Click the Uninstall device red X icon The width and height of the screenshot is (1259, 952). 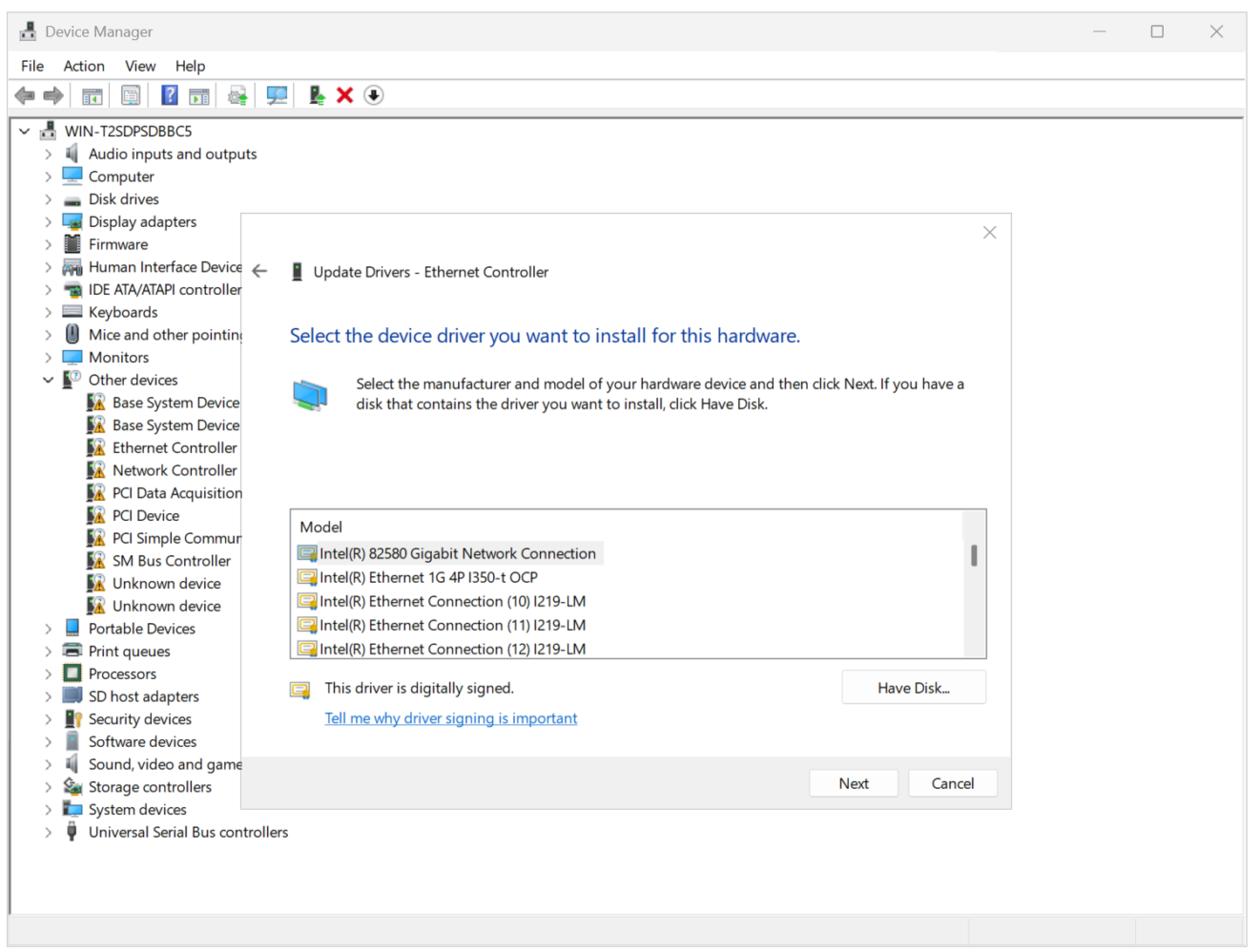pyautogui.click(x=344, y=94)
